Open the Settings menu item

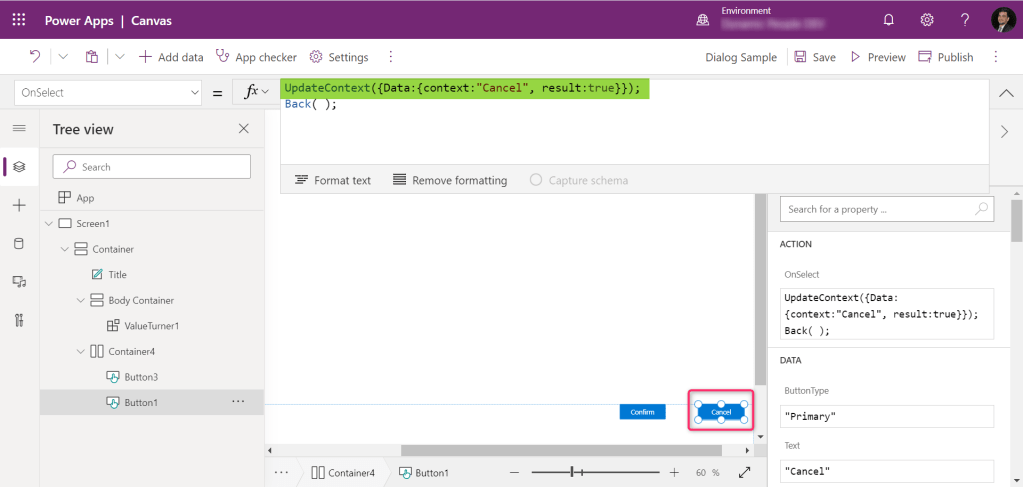339,57
